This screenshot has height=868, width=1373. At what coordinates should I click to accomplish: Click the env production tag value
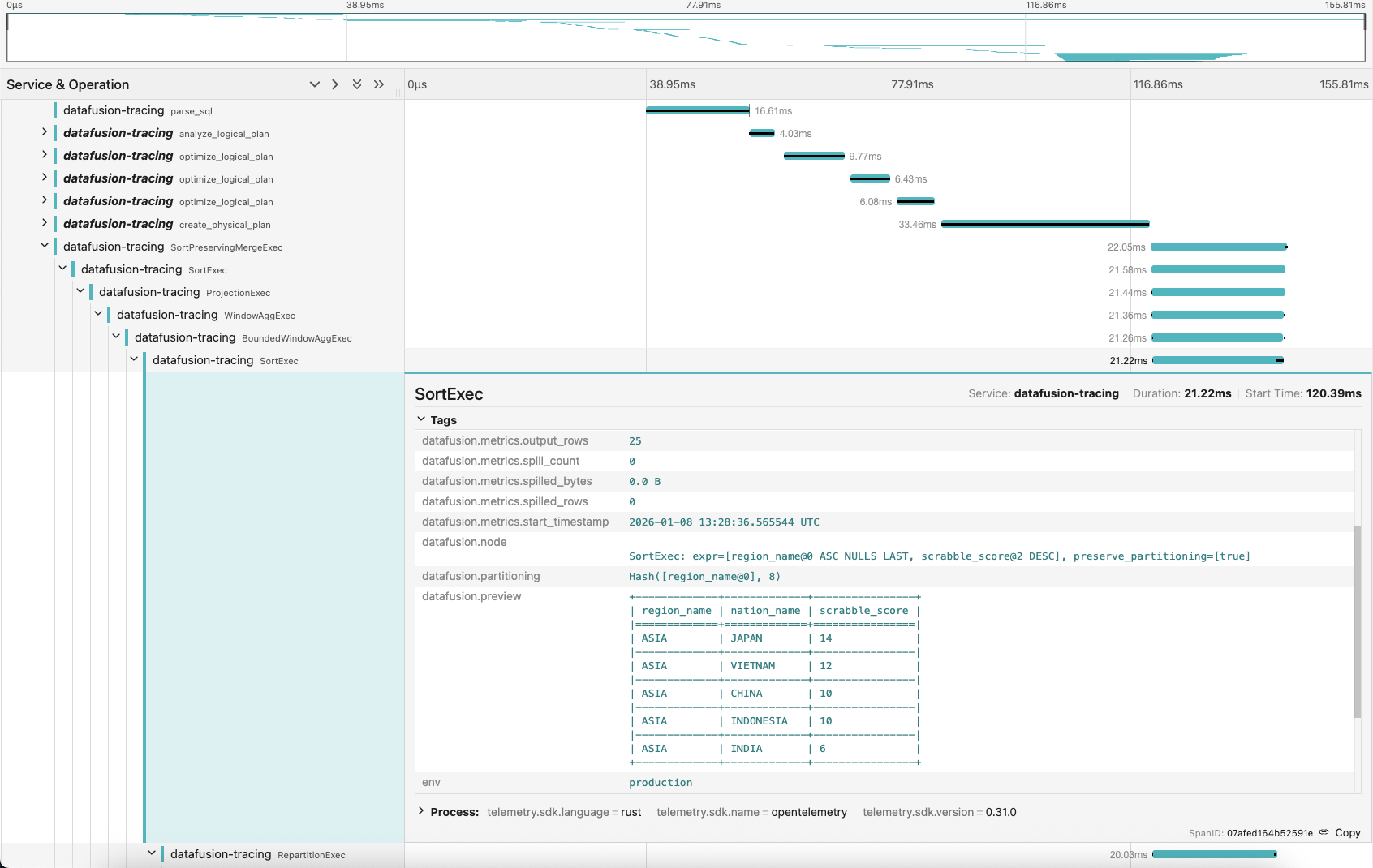tap(661, 783)
